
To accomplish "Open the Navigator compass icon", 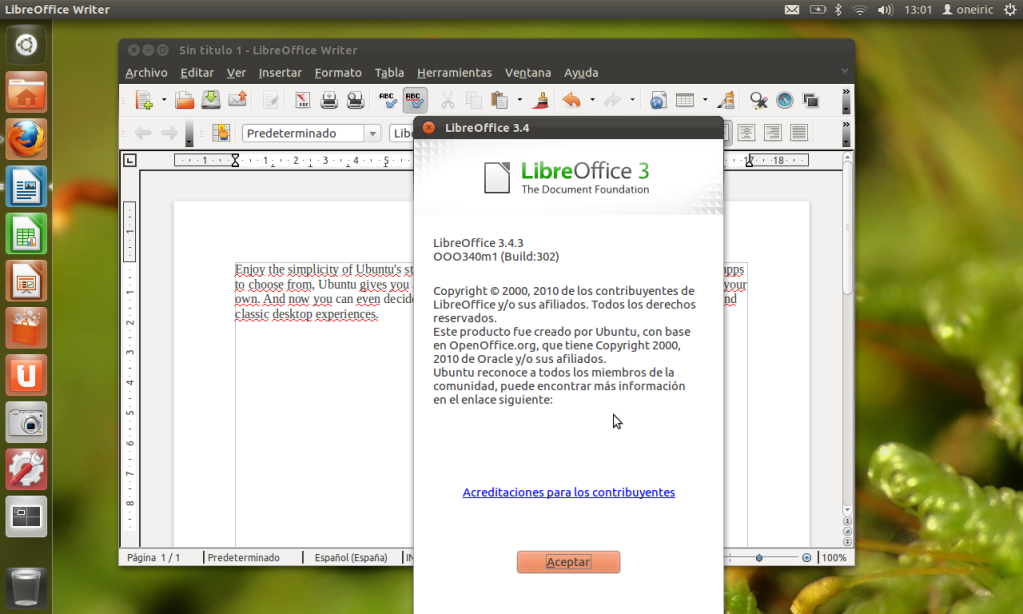I will [784, 100].
